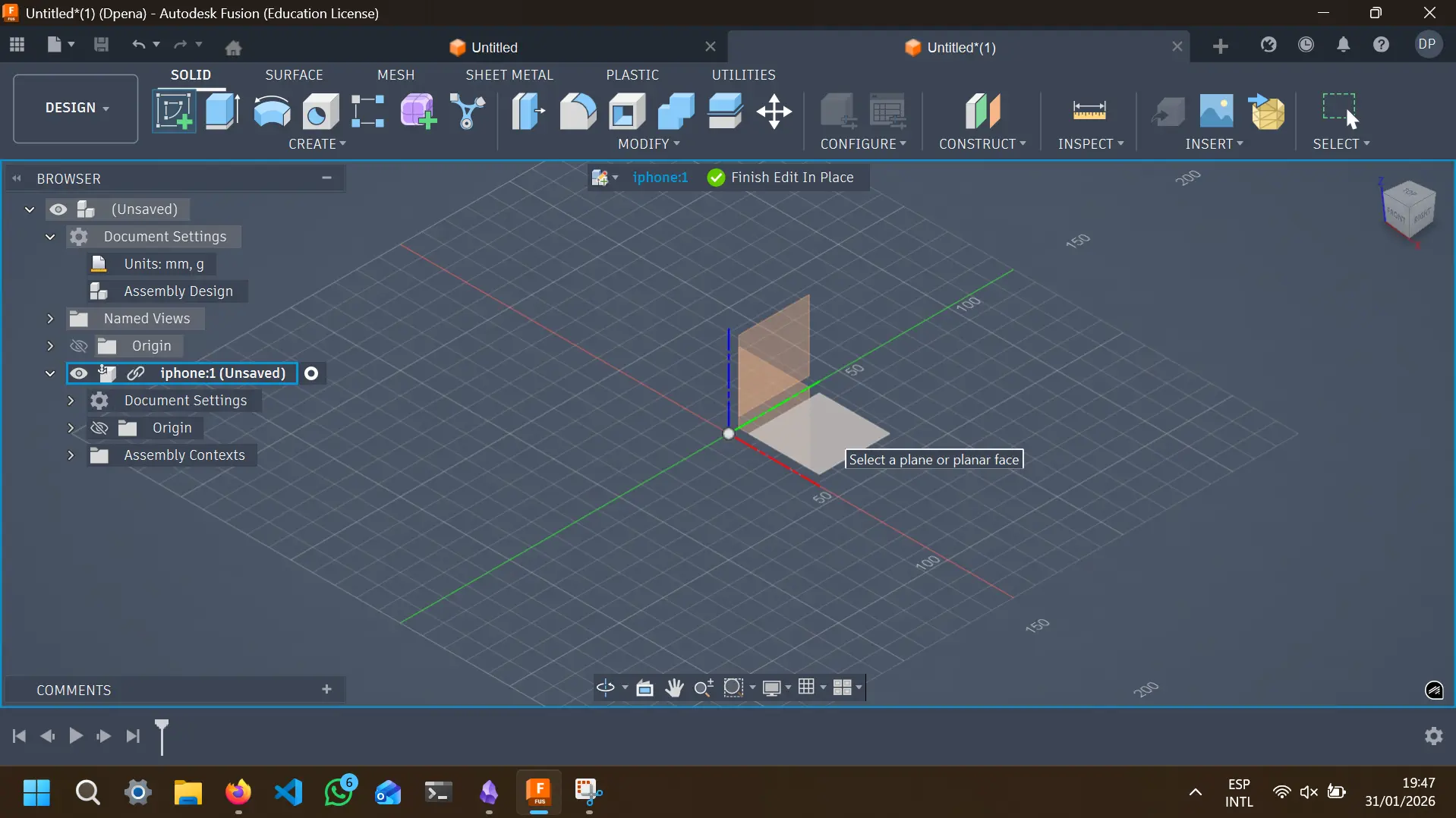Viewport: 1456px width, 818px height.
Task: Play the timeline
Action: pyautogui.click(x=76, y=736)
